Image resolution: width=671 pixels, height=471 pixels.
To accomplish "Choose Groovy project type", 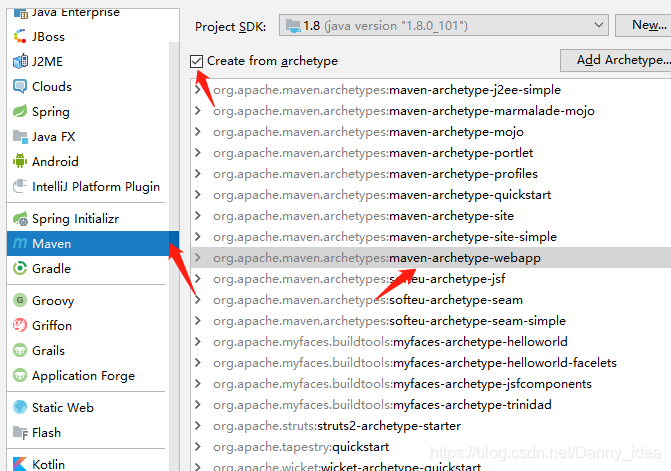I will tap(88, 300).
